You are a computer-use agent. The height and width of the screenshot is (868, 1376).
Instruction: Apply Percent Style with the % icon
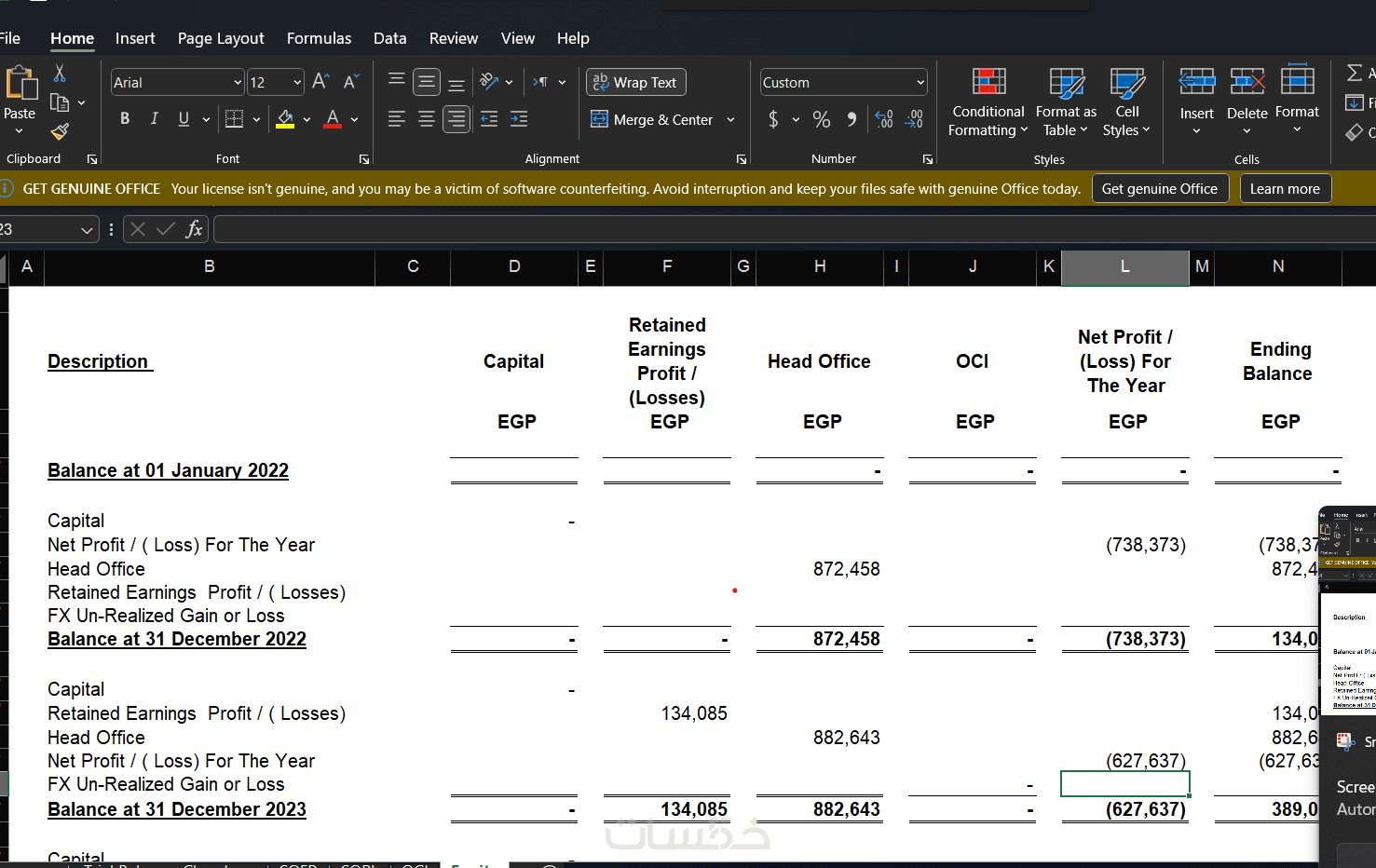822,119
